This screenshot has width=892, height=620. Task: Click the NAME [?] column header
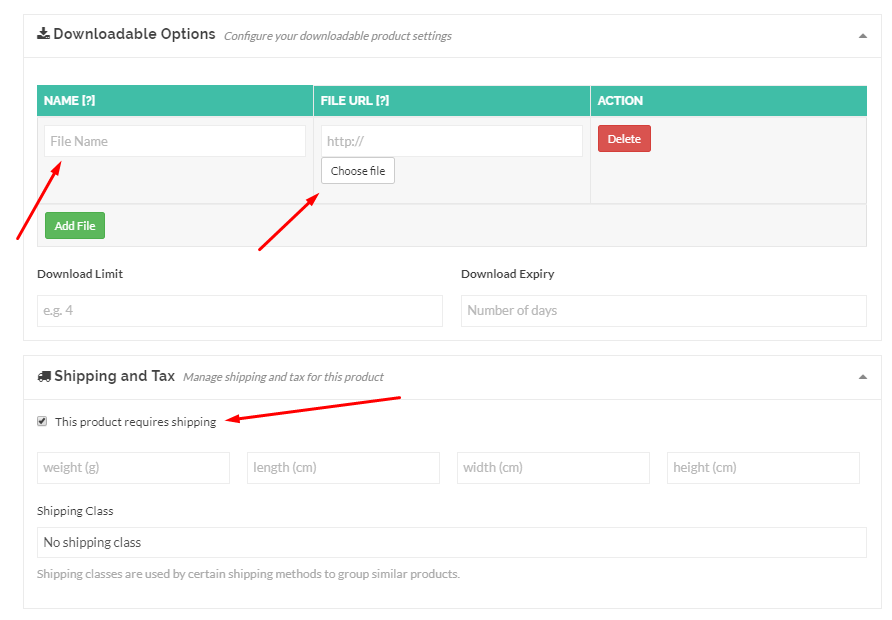(175, 101)
